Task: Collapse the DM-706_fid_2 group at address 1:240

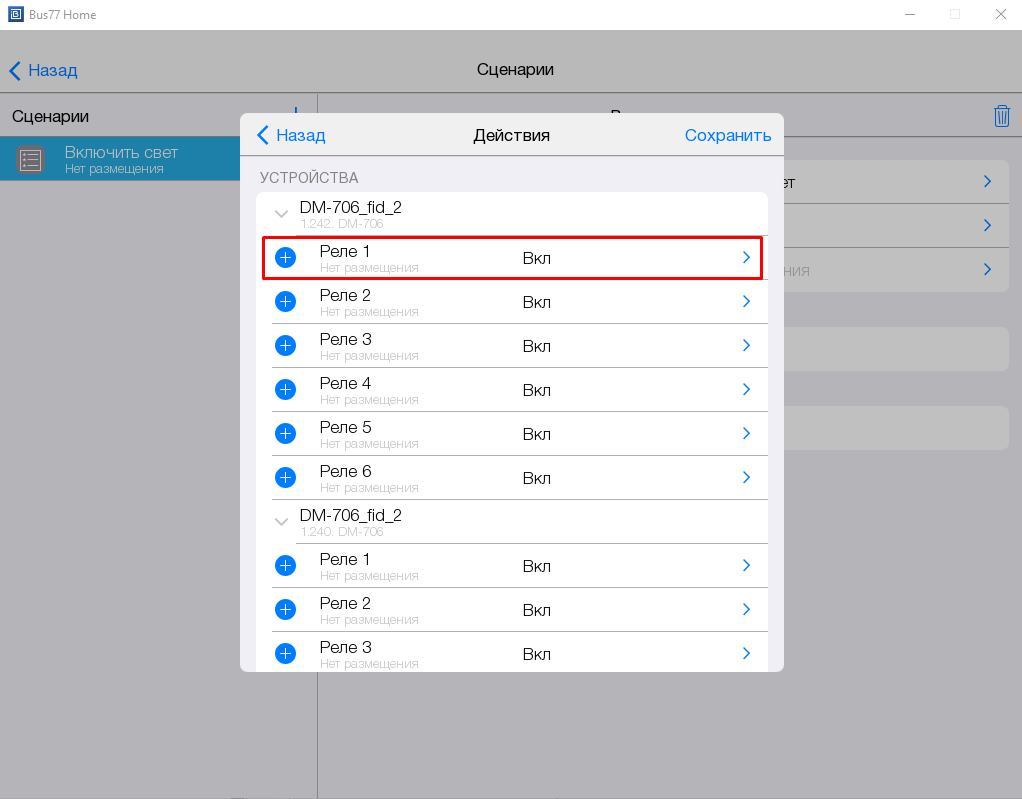Action: (x=281, y=522)
